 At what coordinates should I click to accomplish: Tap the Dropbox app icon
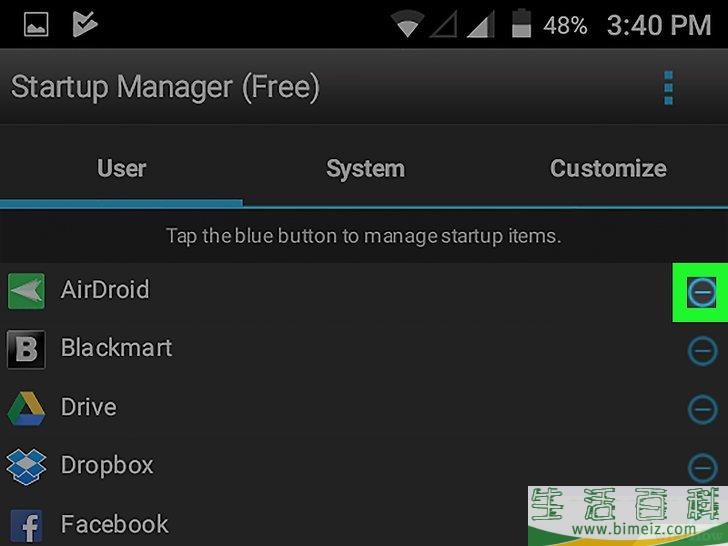[26, 467]
